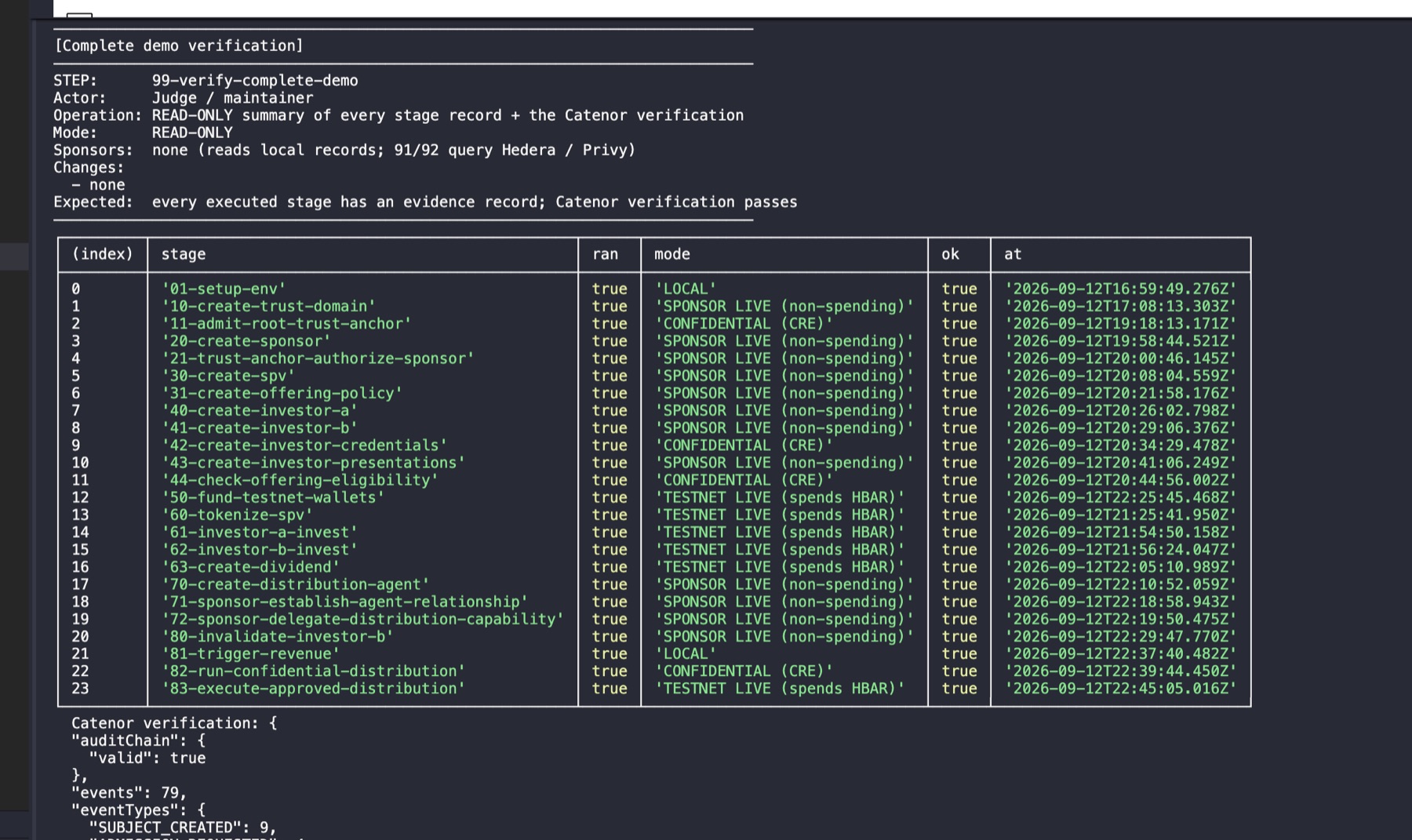Select stage cell '83-execute-approved-distribution'
This screenshot has width=1412, height=840.
tap(313, 689)
